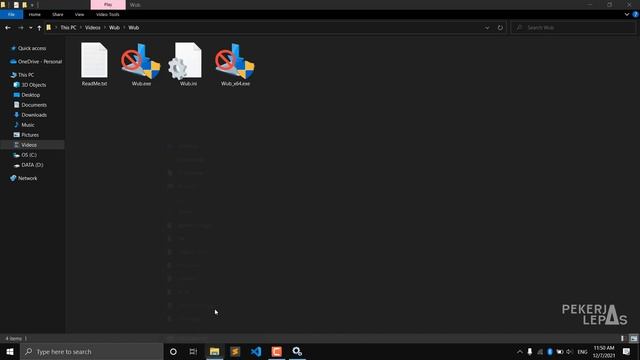Open the recent locations dropdown arrow
This screenshot has height=360, width=640.
click(x=31, y=28)
